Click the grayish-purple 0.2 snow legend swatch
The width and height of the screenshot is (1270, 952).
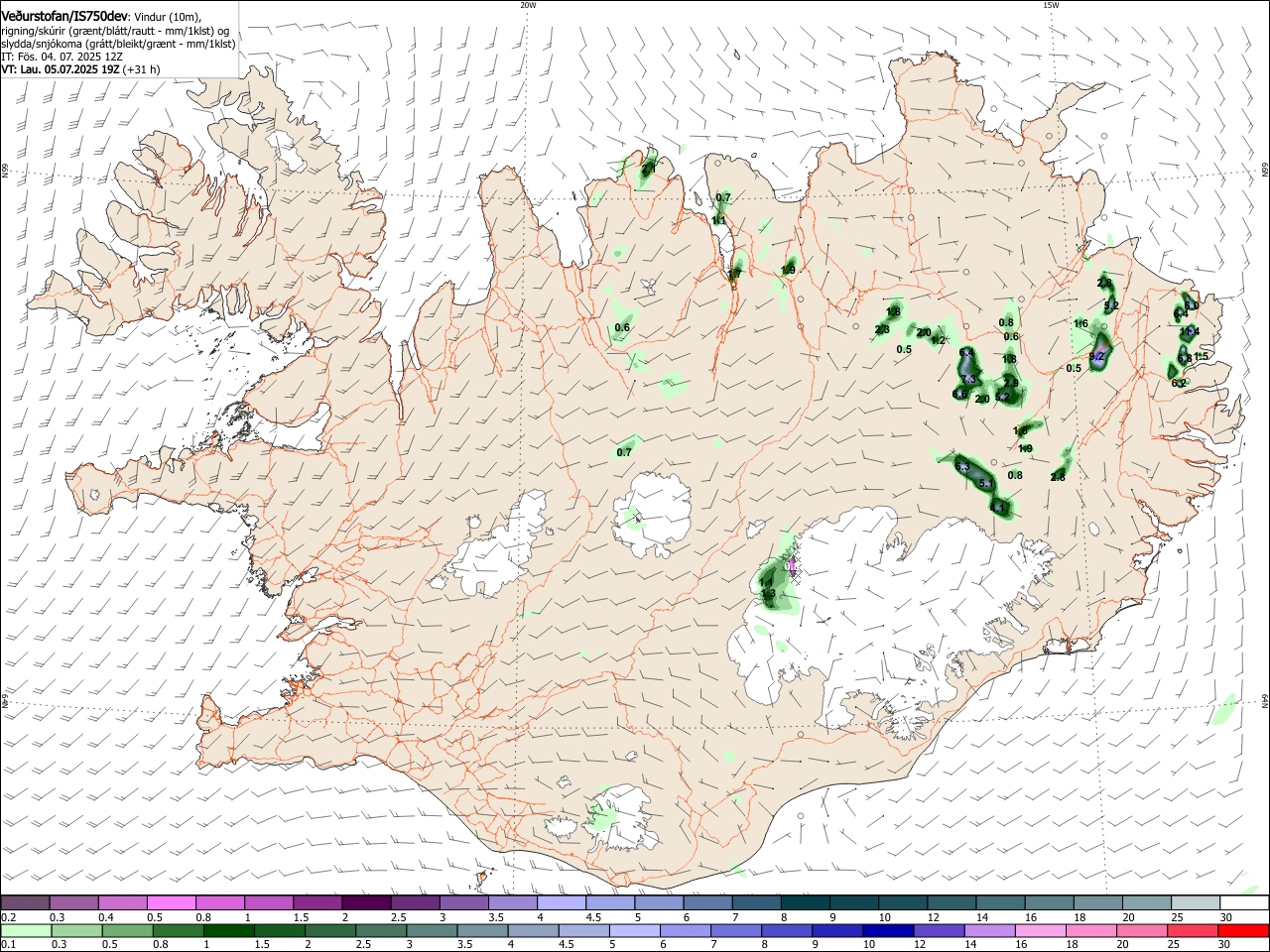pyautogui.click(x=25, y=901)
